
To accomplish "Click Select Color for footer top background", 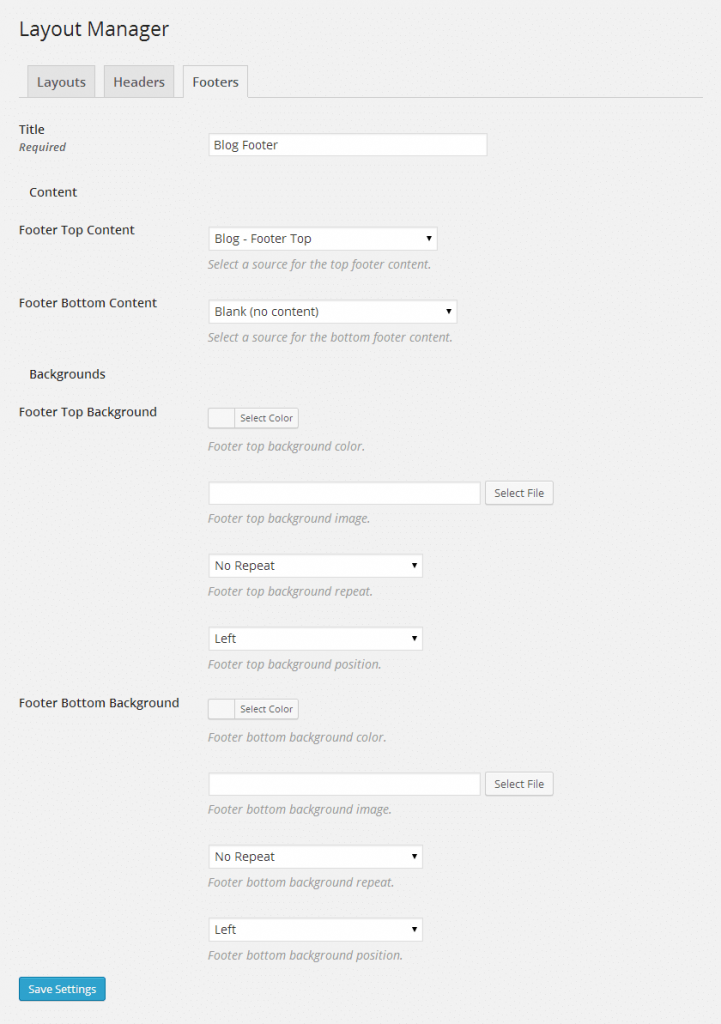I will click(265, 417).
